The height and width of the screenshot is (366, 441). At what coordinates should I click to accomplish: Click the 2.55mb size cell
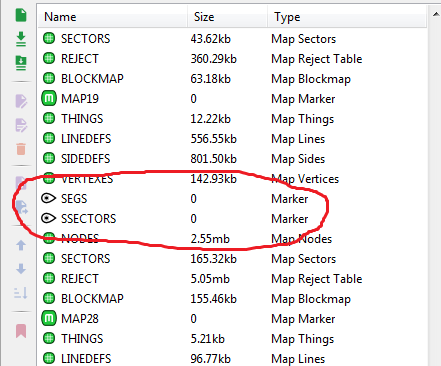(x=210, y=239)
